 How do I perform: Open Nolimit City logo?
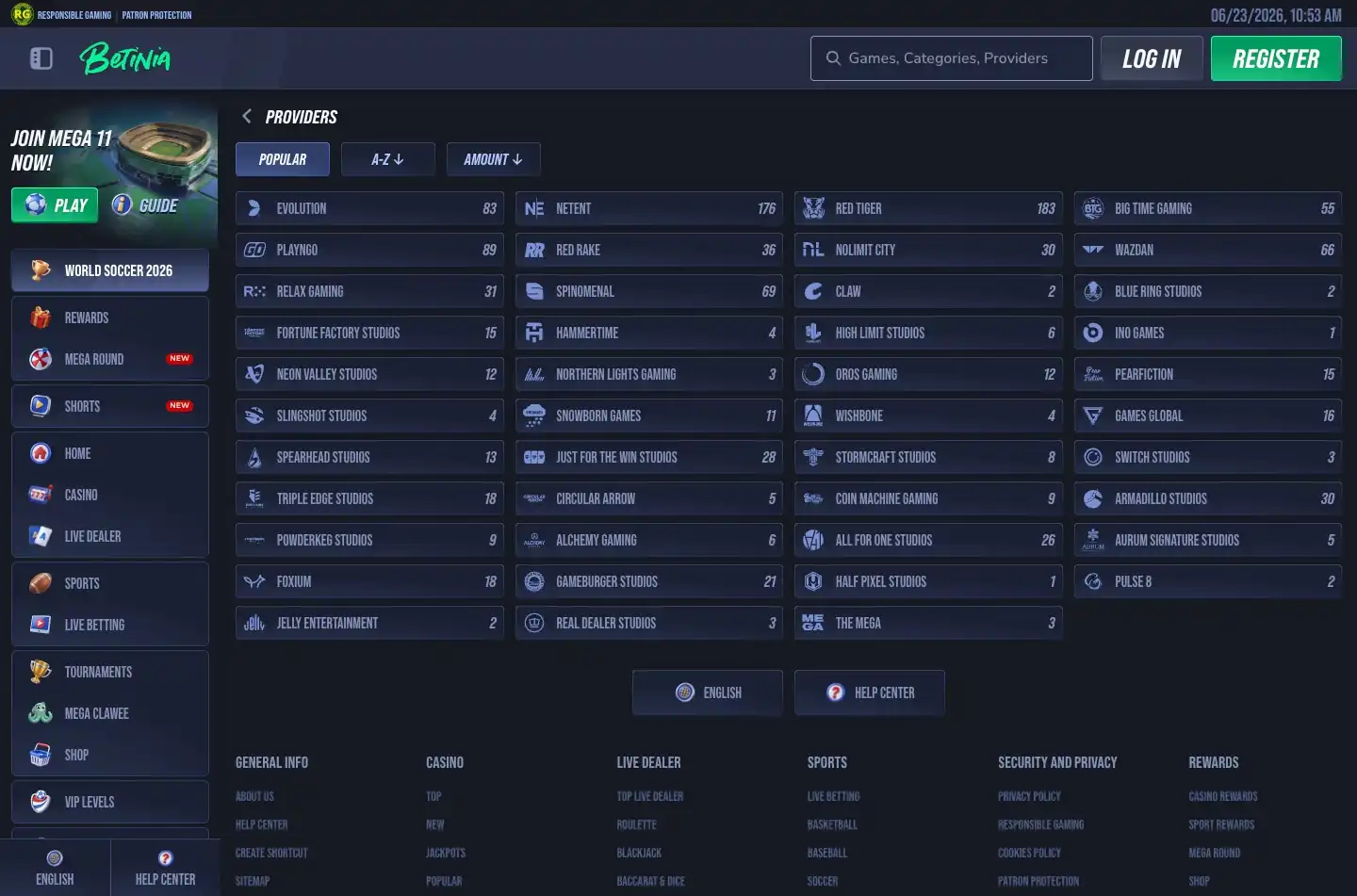click(813, 250)
